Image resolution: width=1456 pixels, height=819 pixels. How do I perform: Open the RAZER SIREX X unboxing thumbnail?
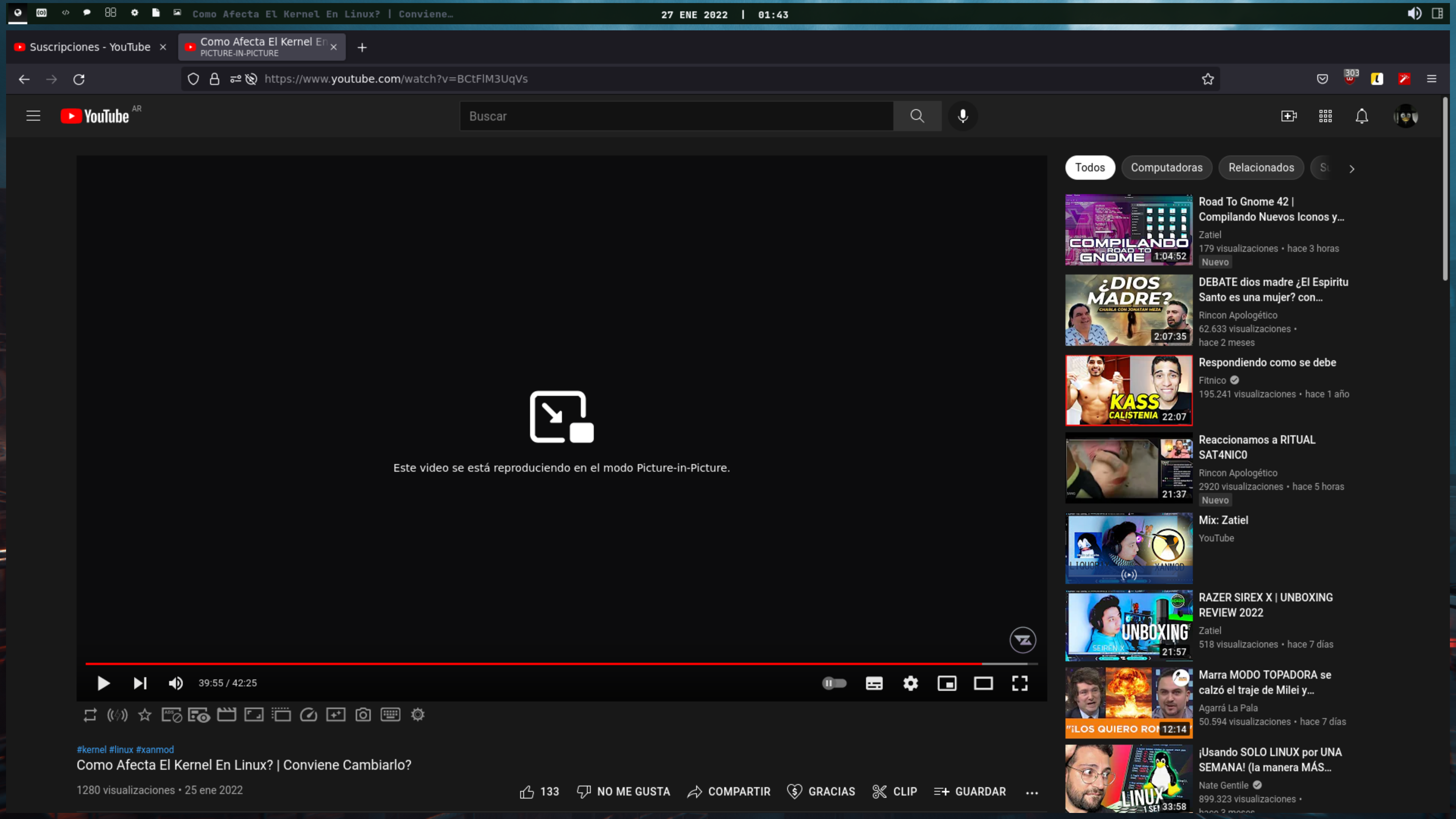point(1128,626)
